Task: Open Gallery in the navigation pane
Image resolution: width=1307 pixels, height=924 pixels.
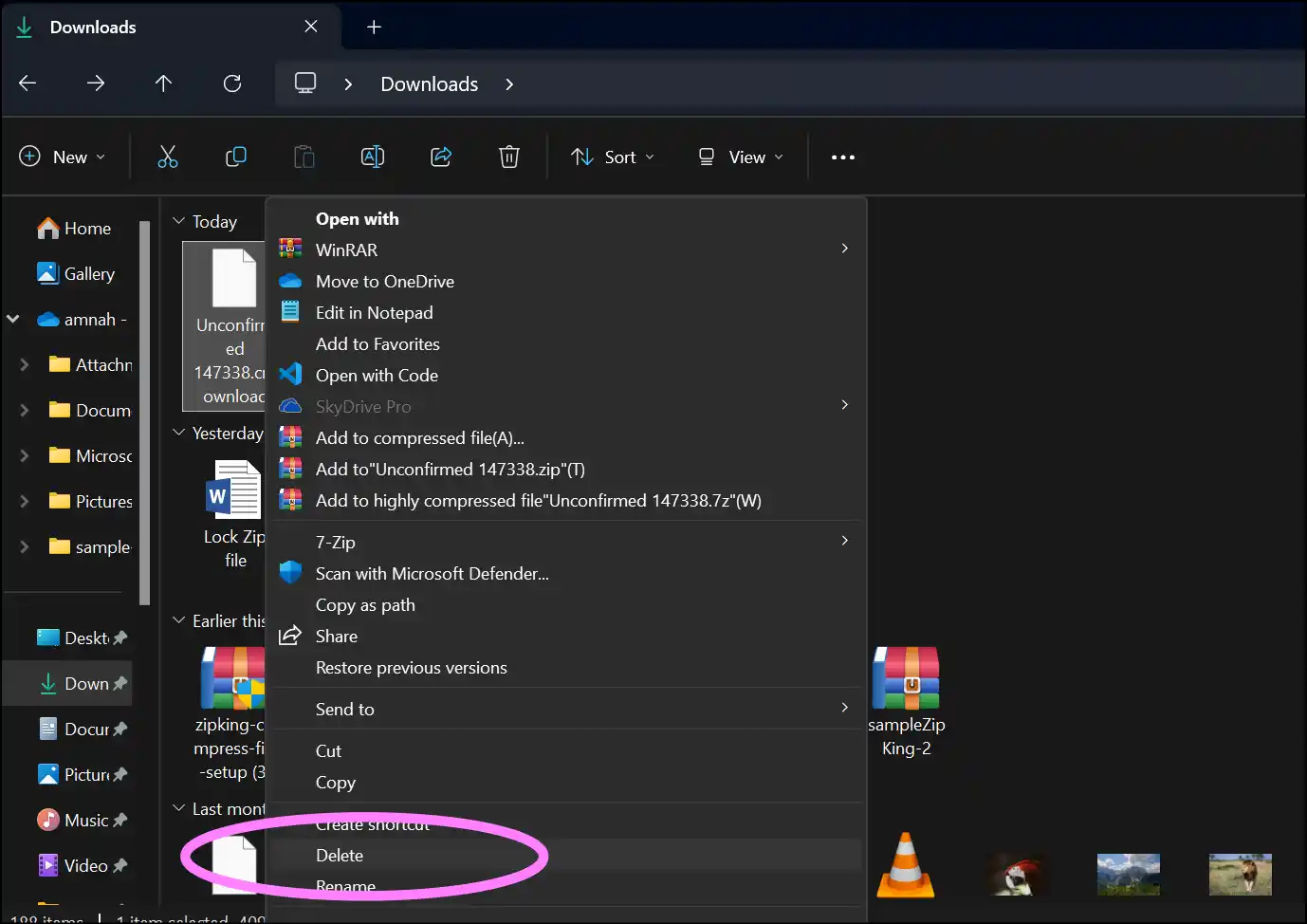Action: pos(76,274)
